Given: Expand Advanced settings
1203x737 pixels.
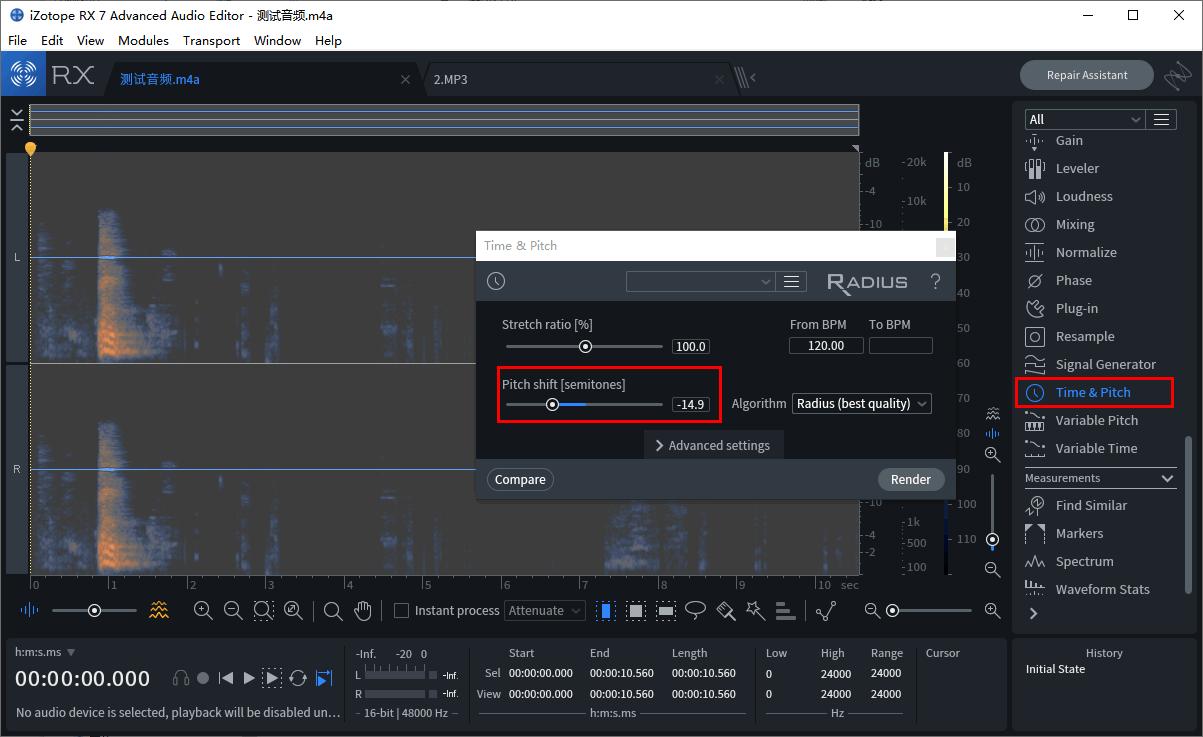Looking at the screenshot, I should (x=713, y=445).
